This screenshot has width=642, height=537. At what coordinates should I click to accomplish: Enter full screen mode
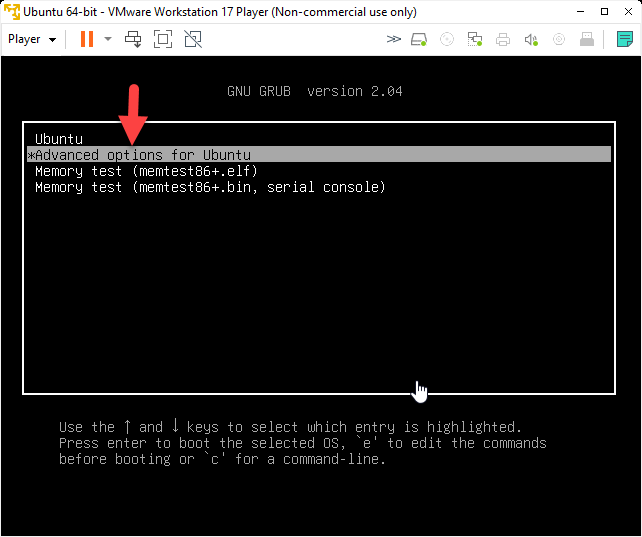(163, 39)
